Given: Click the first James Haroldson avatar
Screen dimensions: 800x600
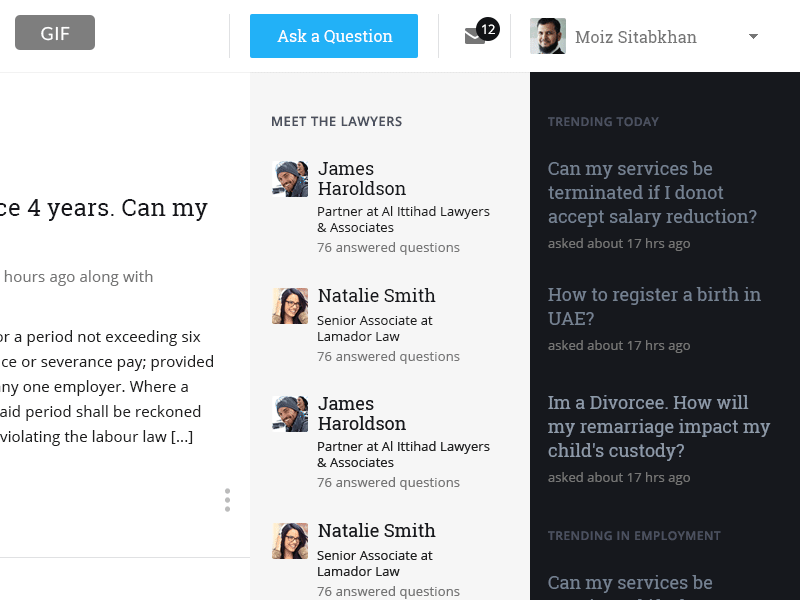Looking at the screenshot, I should 290,179.
